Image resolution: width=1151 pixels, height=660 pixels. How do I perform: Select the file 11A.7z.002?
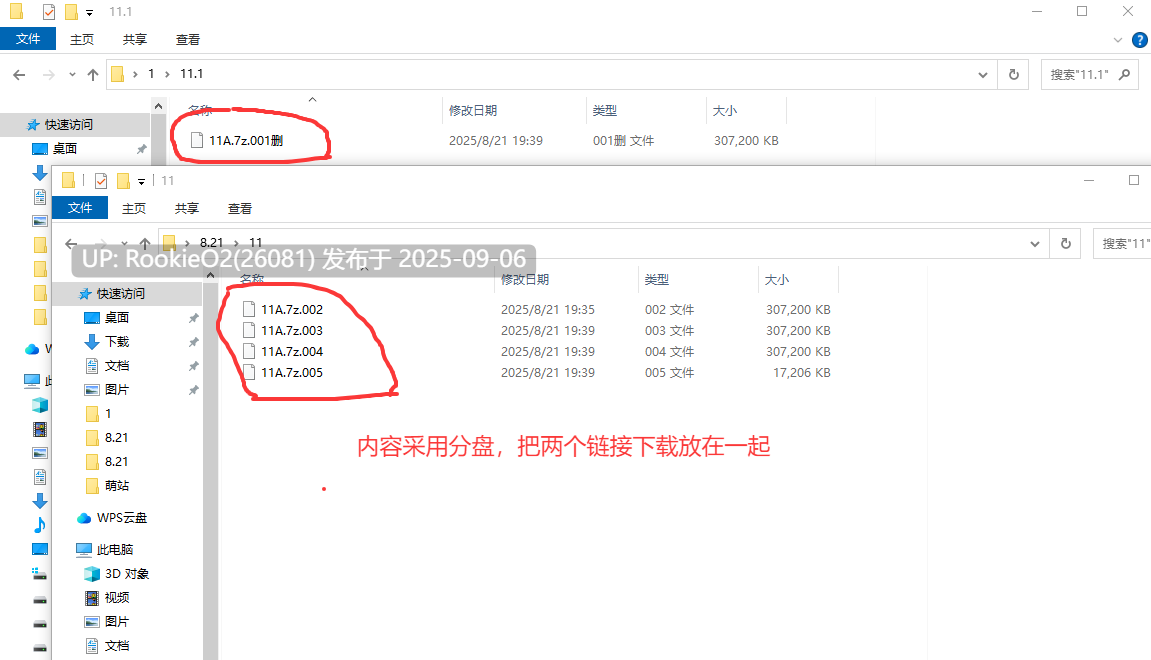point(292,310)
